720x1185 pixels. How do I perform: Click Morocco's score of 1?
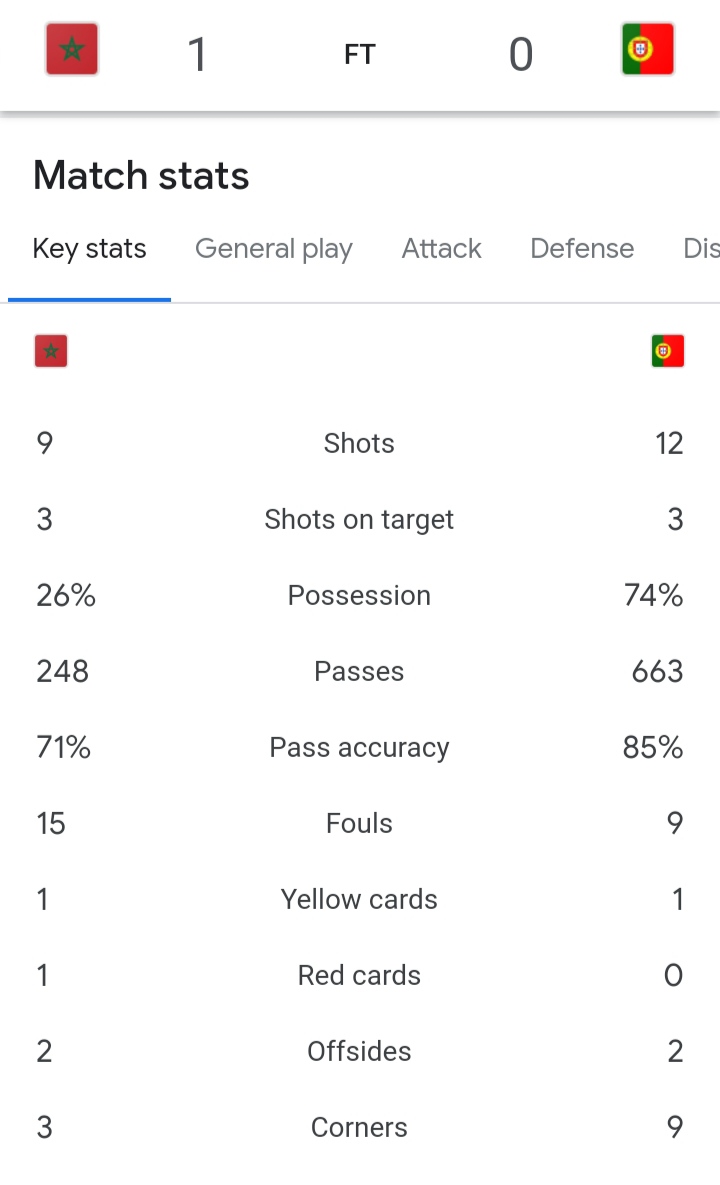pyautogui.click(x=197, y=54)
